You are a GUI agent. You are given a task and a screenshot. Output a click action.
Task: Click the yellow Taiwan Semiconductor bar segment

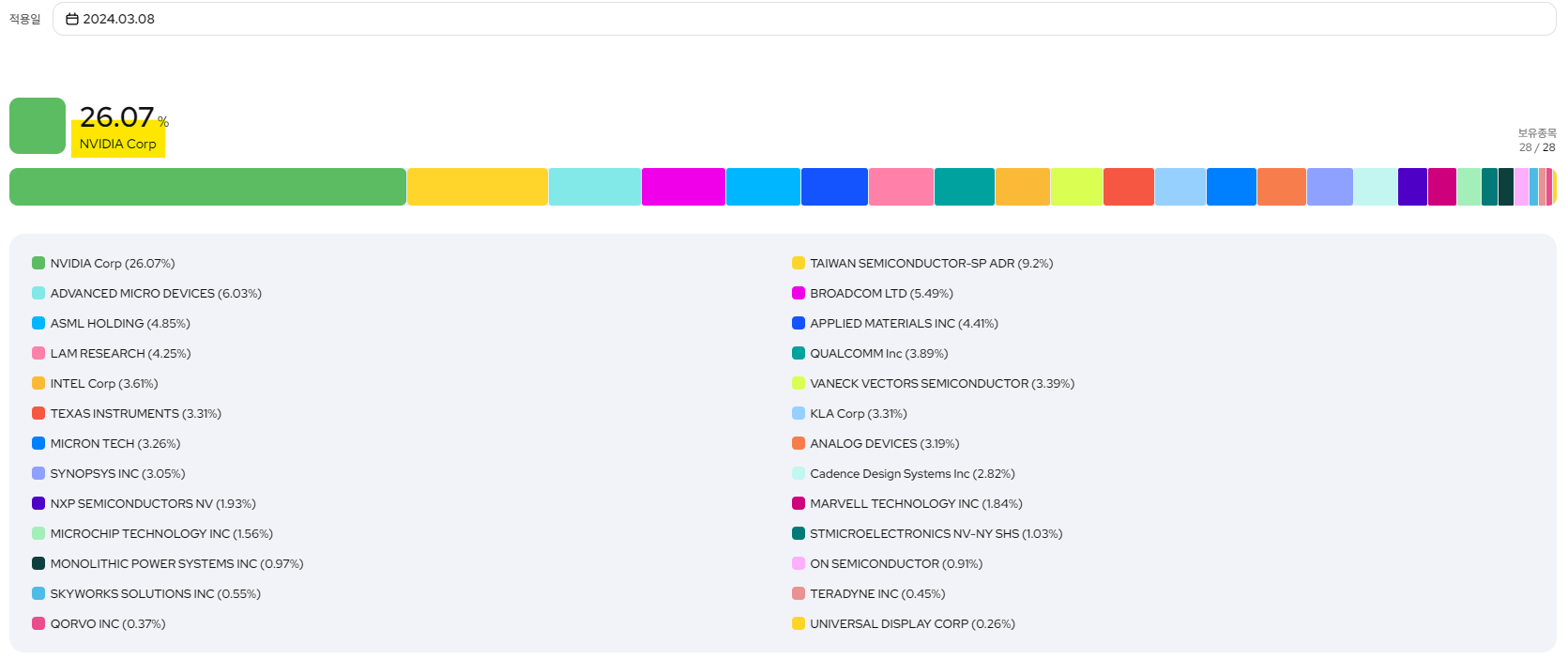tap(478, 187)
